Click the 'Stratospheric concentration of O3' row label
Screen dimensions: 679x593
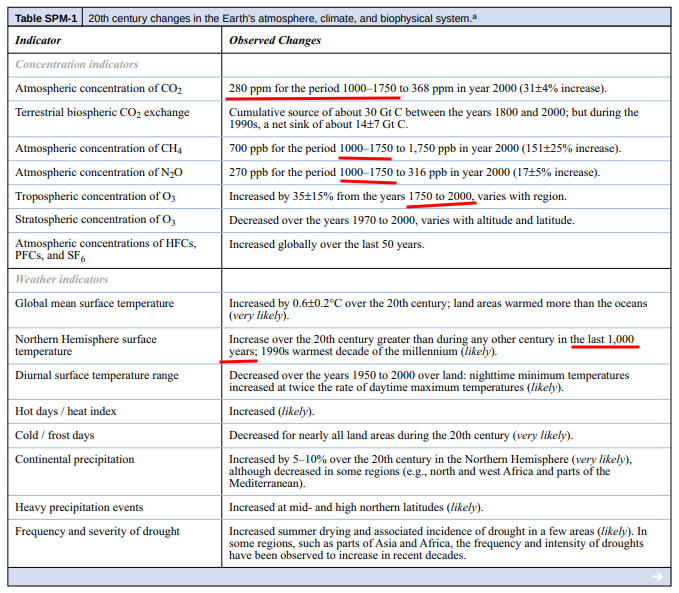[x=96, y=220]
